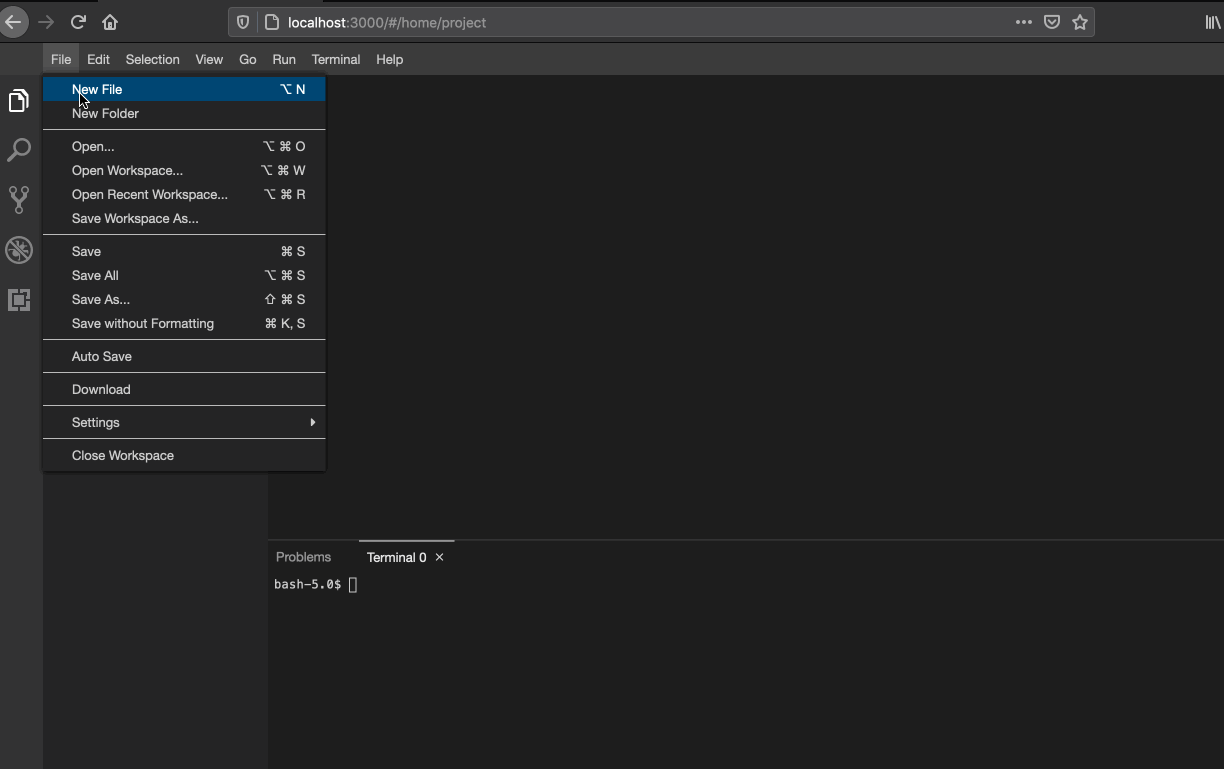Open the Source Control panel icon
This screenshot has height=769, width=1224.
pyautogui.click(x=18, y=200)
